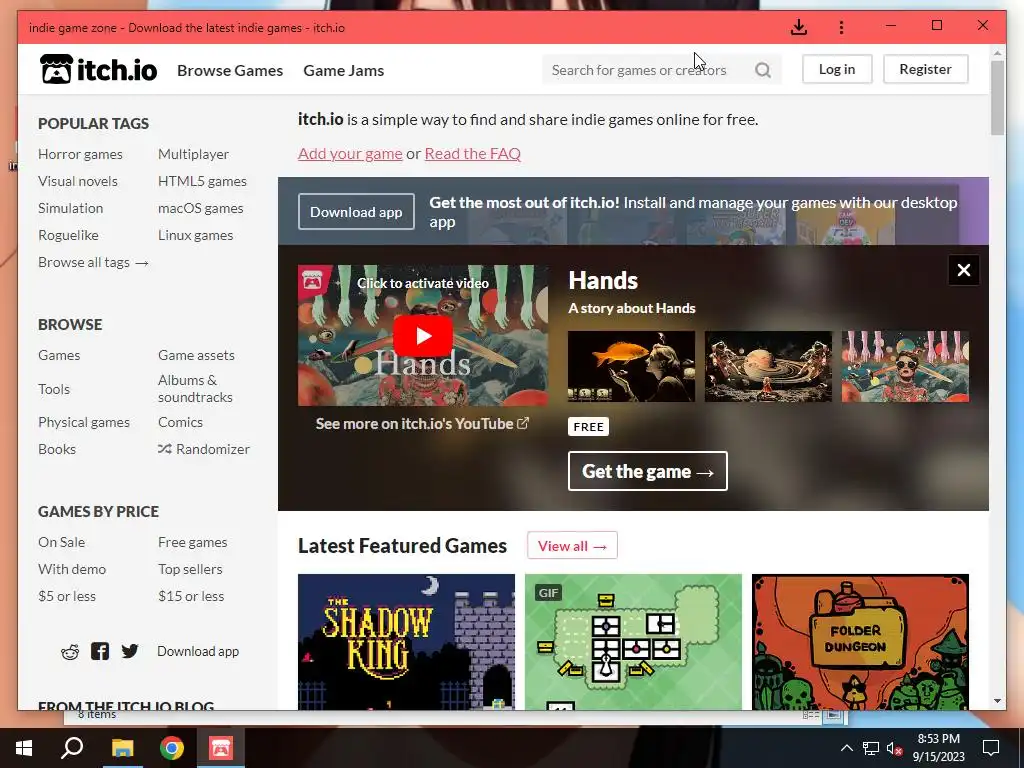Open taskbar search
Viewport: 1024px width, 768px height.
(x=72, y=748)
